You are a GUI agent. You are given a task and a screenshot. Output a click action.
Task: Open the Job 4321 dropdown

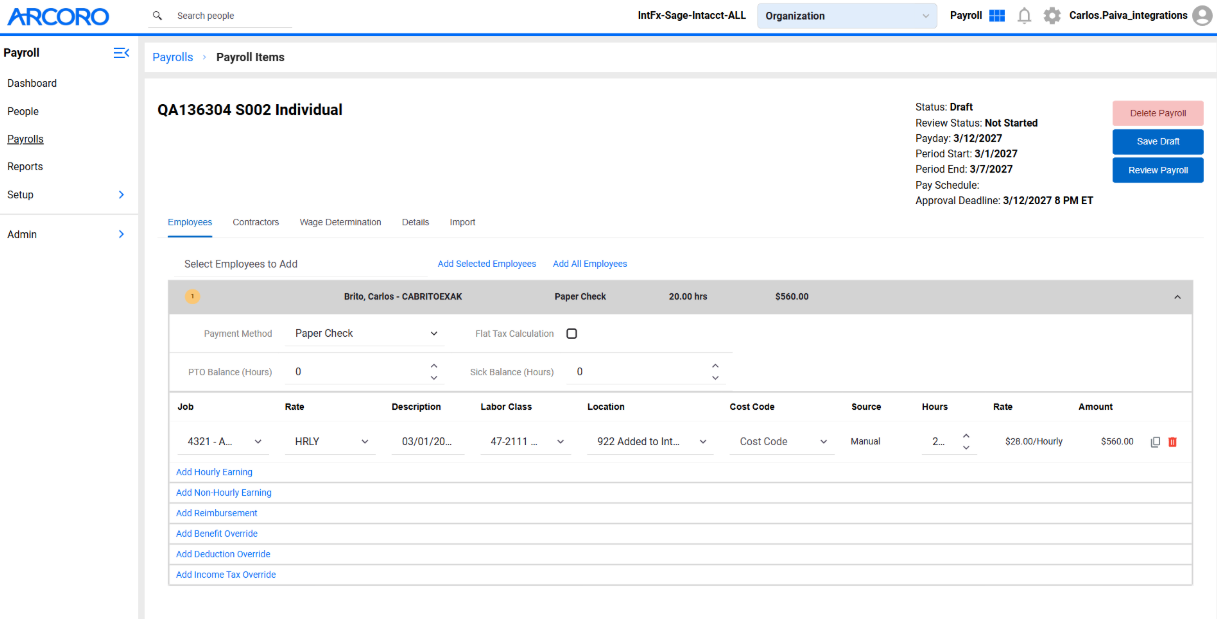[225, 441]
